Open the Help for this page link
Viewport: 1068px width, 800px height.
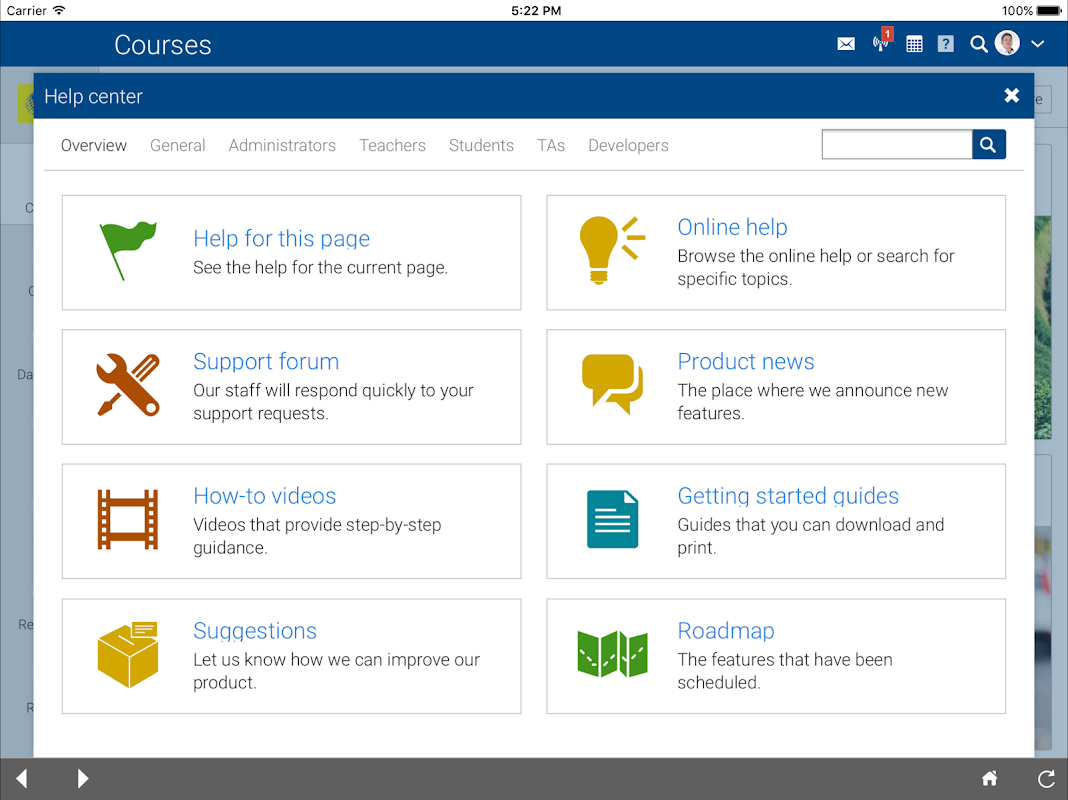tap(281, 238)
